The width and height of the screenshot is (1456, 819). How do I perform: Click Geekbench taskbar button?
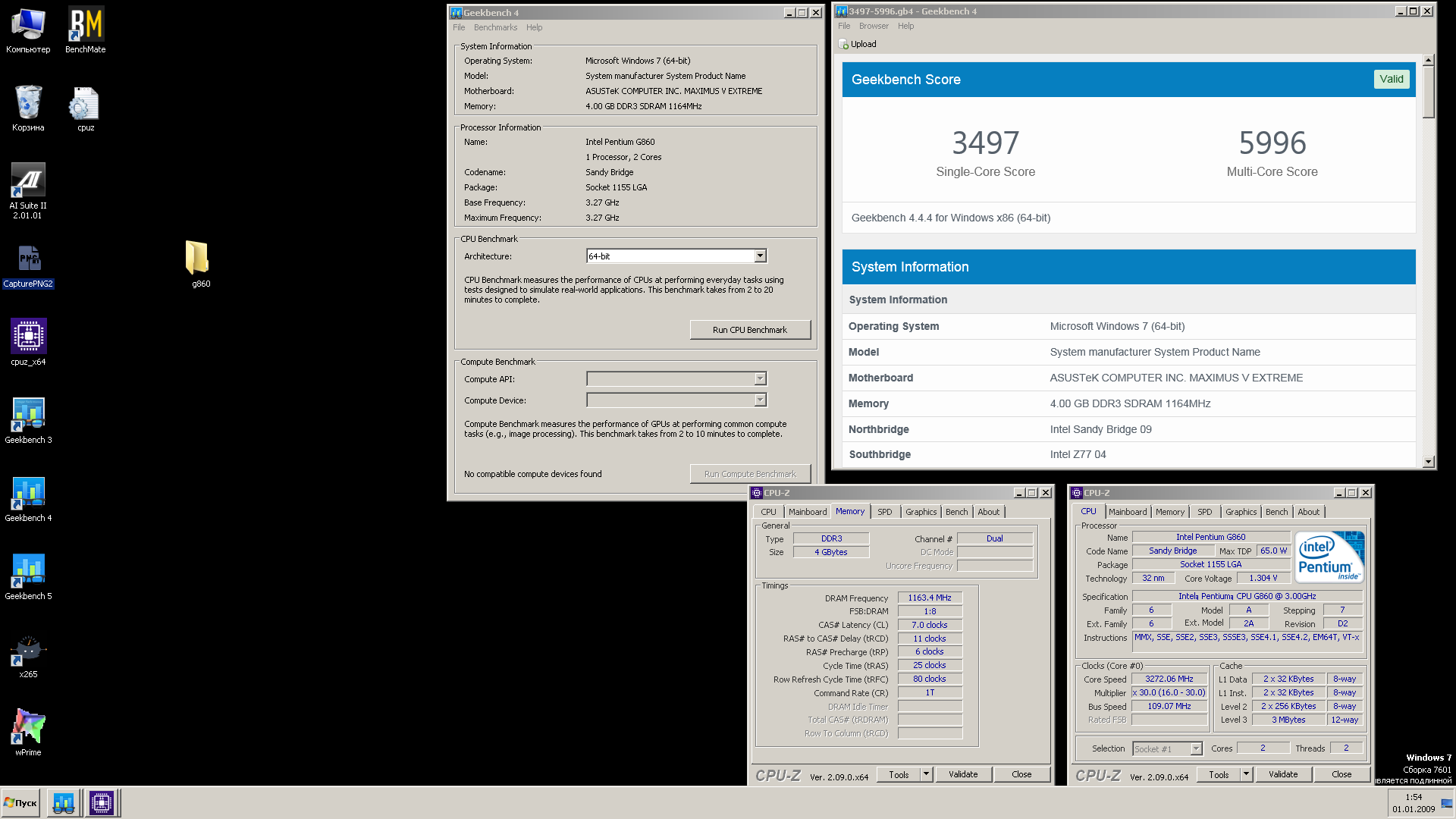64,802
